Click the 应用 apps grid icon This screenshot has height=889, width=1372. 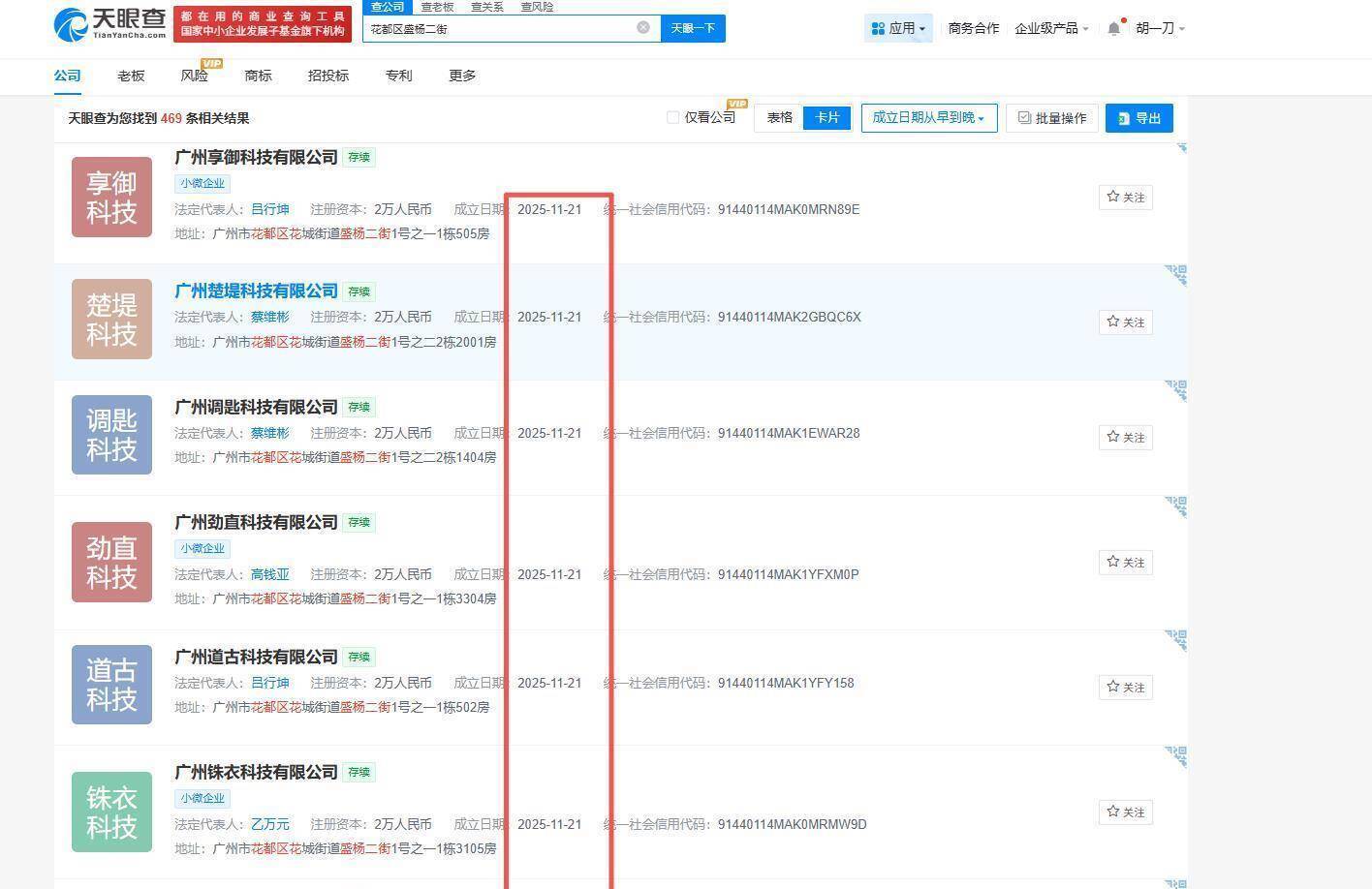pyautogui.click(x=876, y=28)
